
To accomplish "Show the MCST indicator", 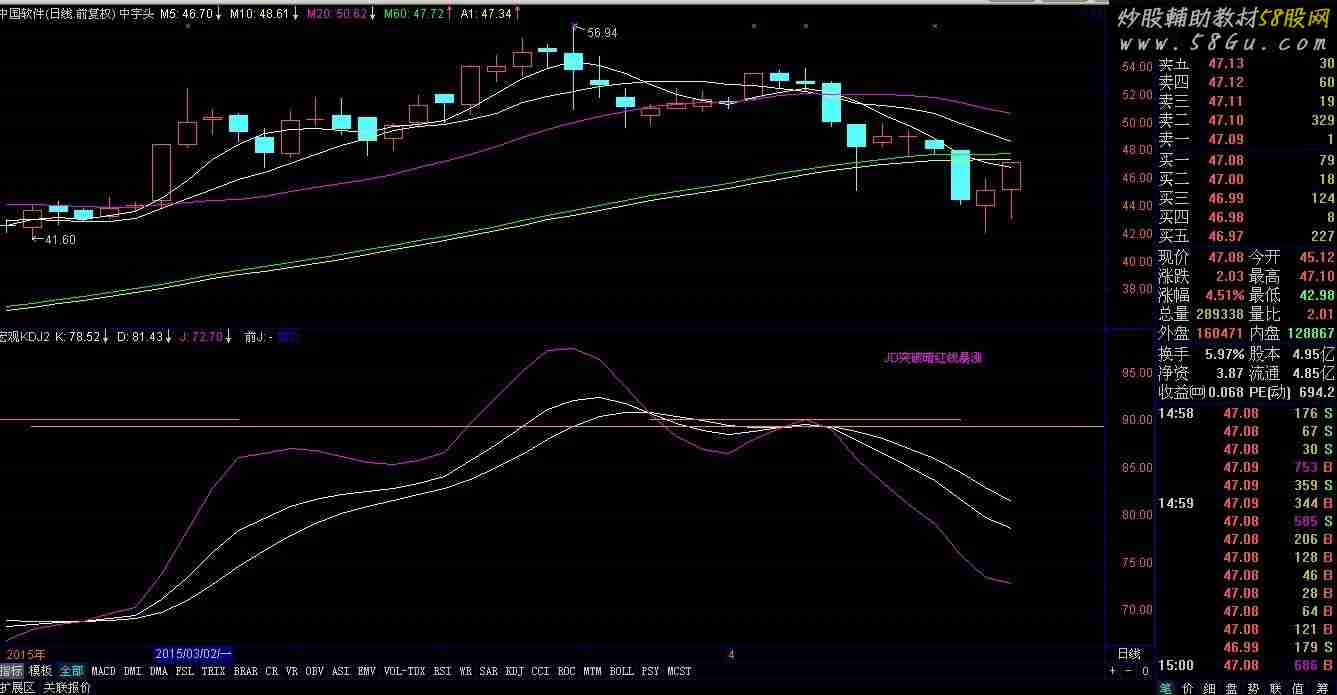I will coord(679,671).
